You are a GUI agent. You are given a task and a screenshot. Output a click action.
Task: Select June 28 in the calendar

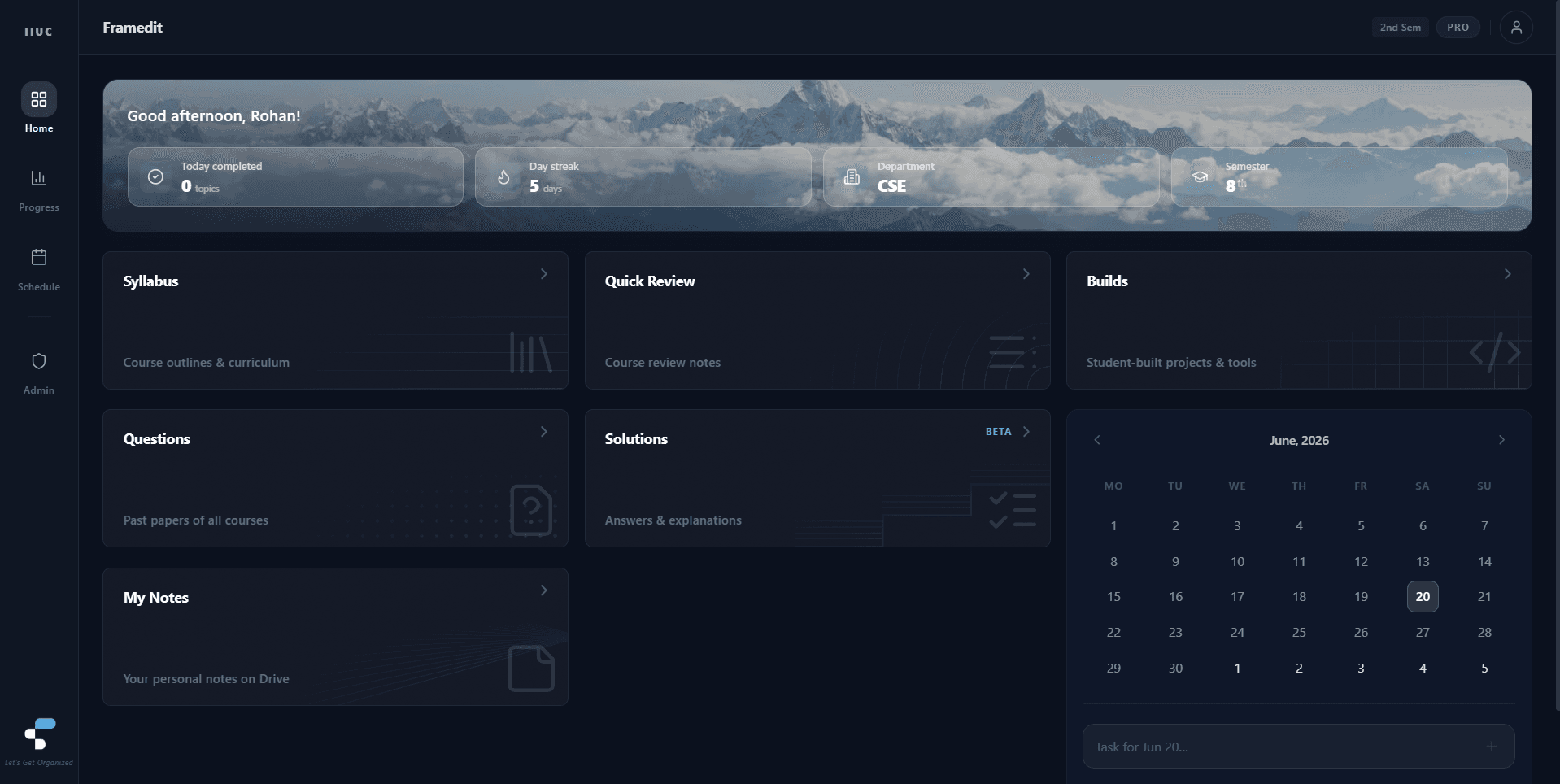coord(1484,633)
